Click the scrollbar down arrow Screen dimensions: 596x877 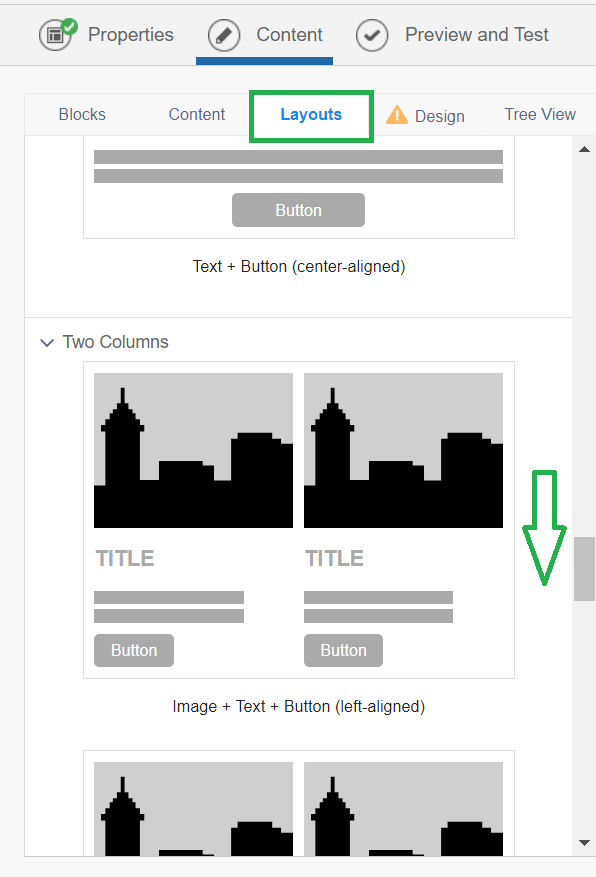(584, 842)
